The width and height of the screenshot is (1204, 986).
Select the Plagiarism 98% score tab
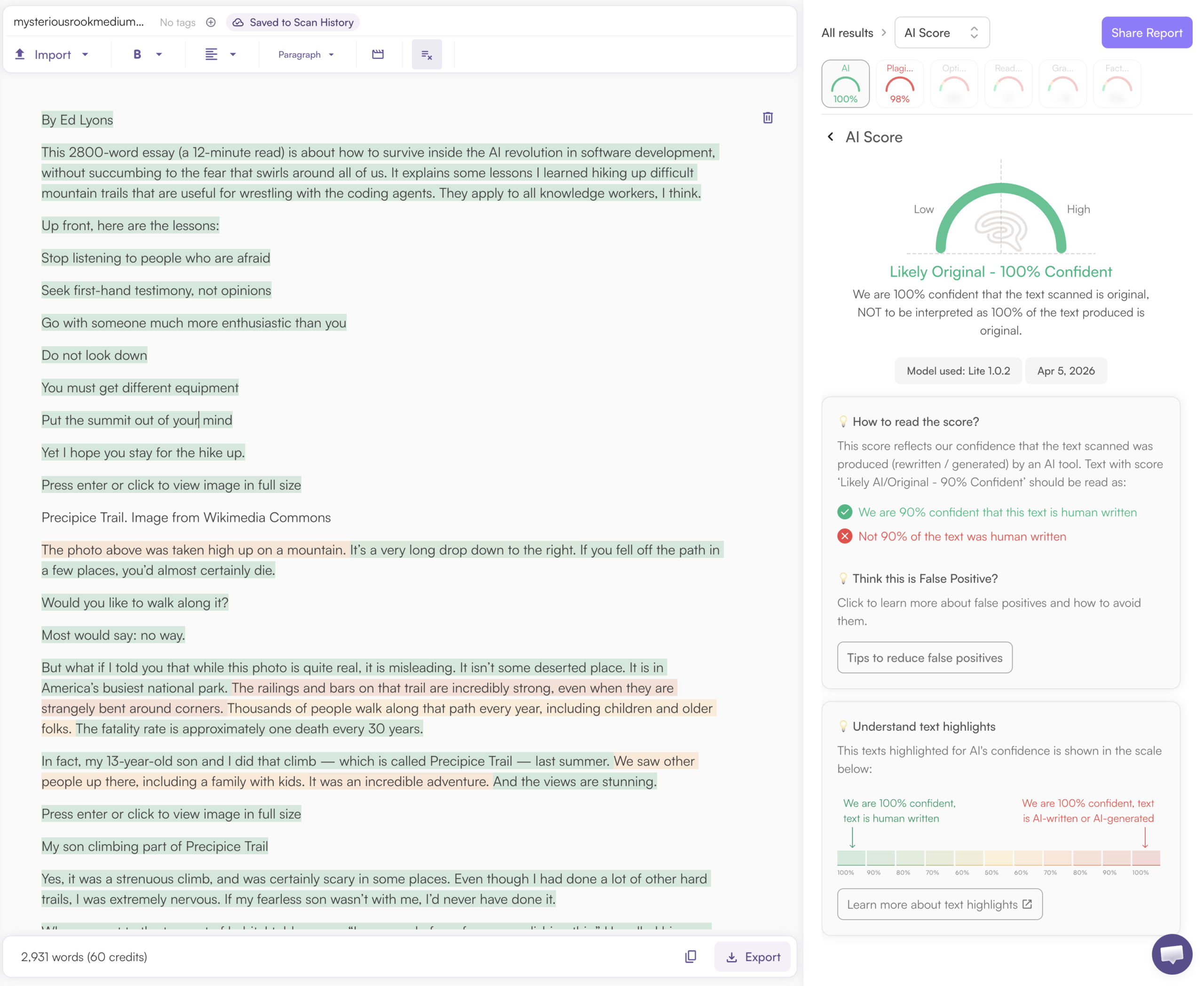coord(899,84)
